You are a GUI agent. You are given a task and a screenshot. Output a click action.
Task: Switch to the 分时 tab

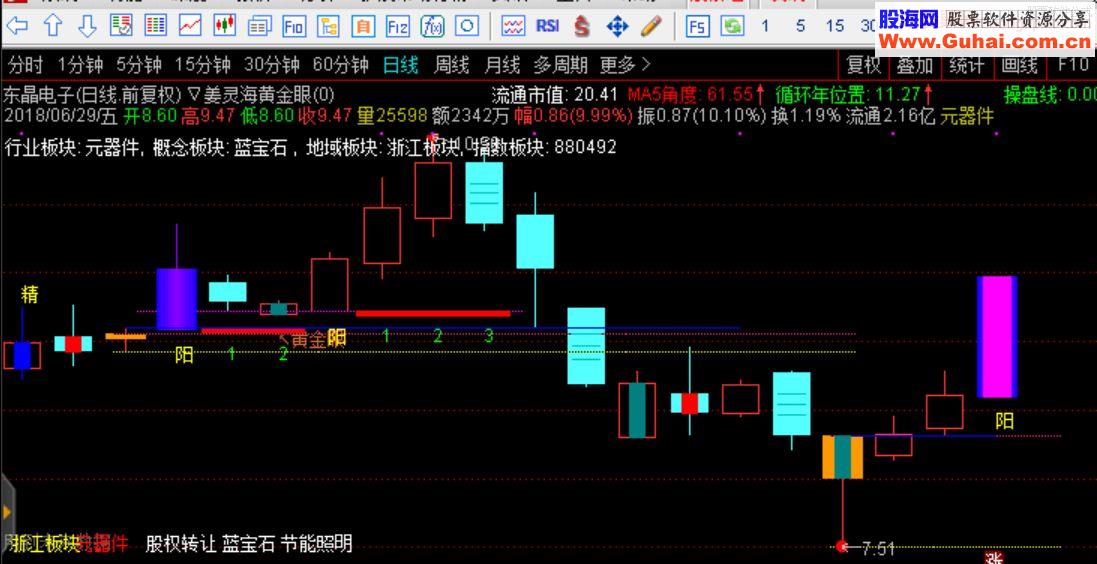click(25, 66)
